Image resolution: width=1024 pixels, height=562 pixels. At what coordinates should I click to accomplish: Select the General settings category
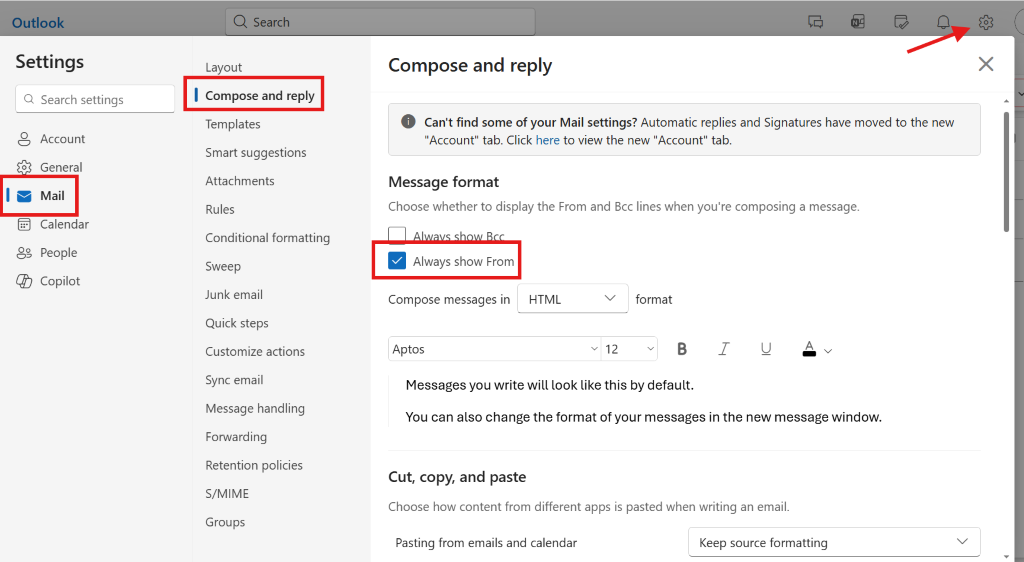click(x=61, y=167)
